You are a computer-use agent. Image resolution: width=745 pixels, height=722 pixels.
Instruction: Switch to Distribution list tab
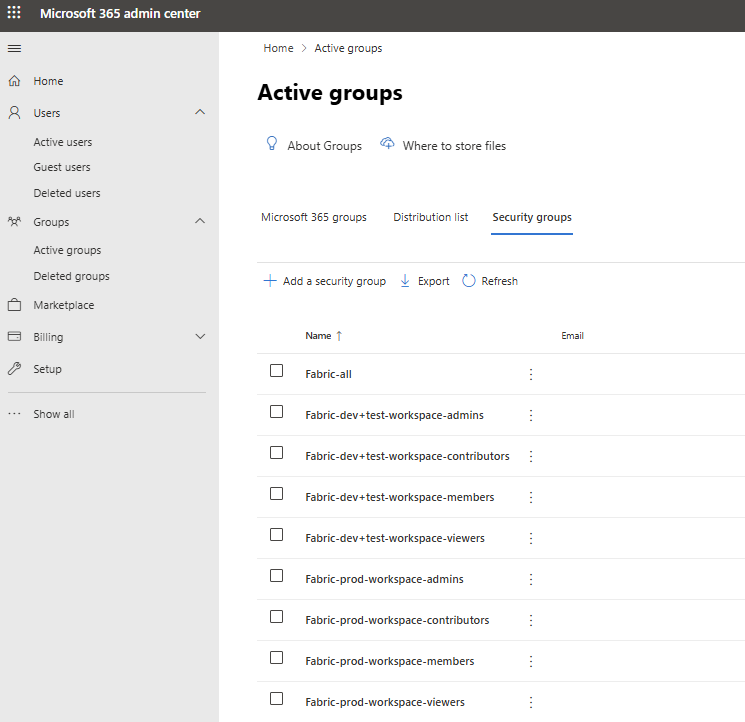tap(430, 217)
